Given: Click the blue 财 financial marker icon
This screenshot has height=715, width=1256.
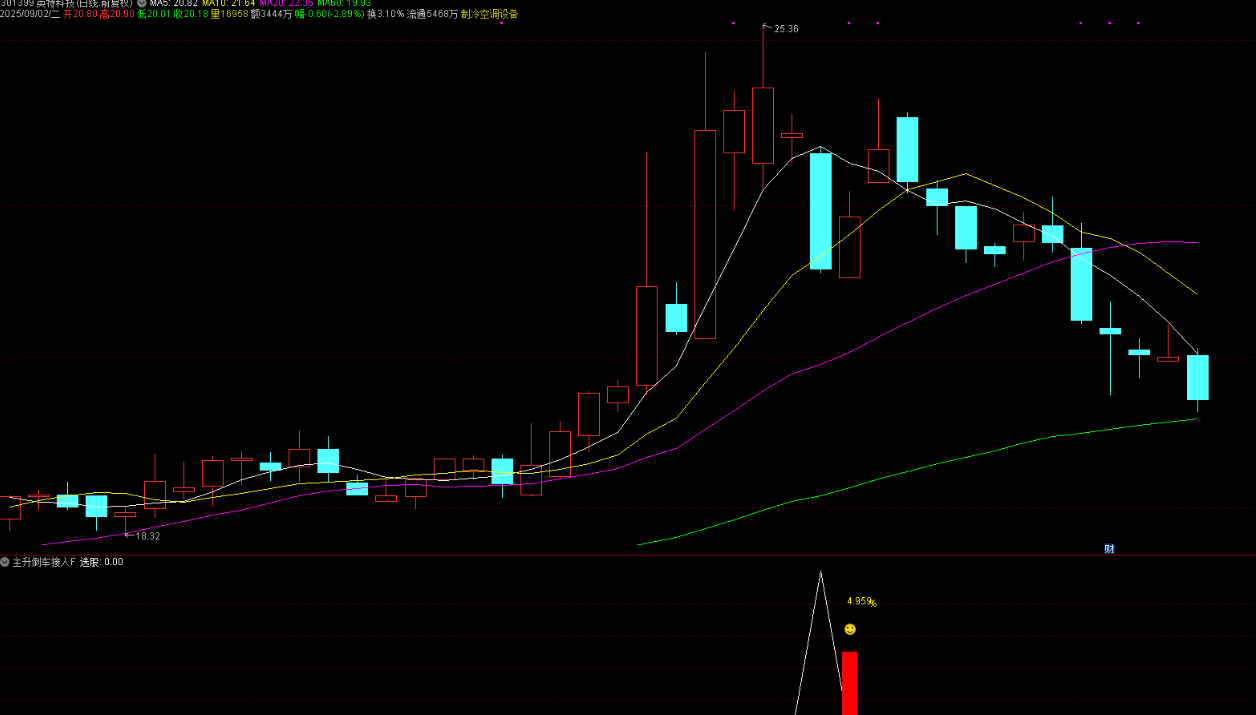Looking at the screenshot, I should (1109, 548).
